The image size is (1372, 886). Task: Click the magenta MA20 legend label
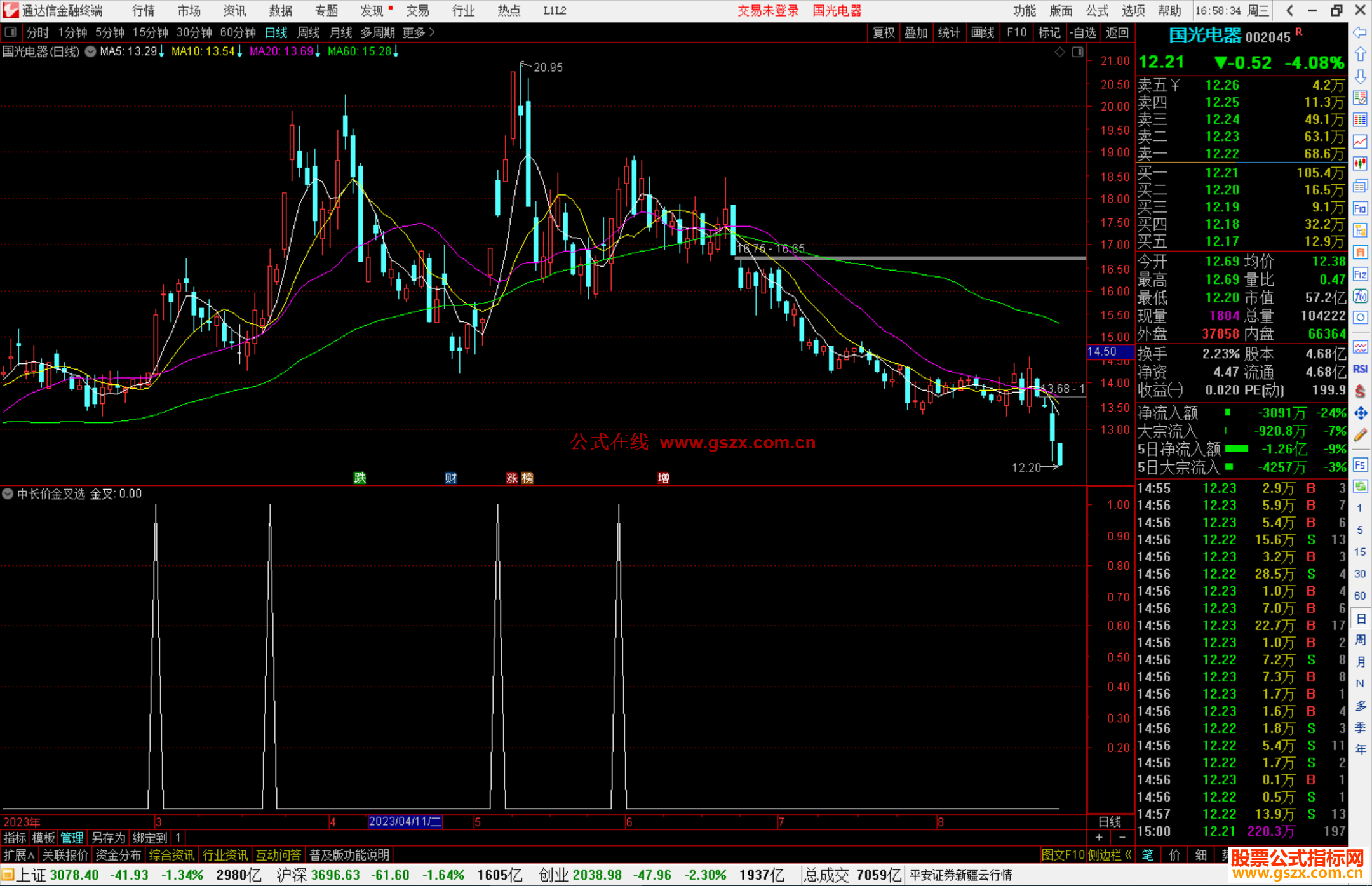tap(281, 51)
